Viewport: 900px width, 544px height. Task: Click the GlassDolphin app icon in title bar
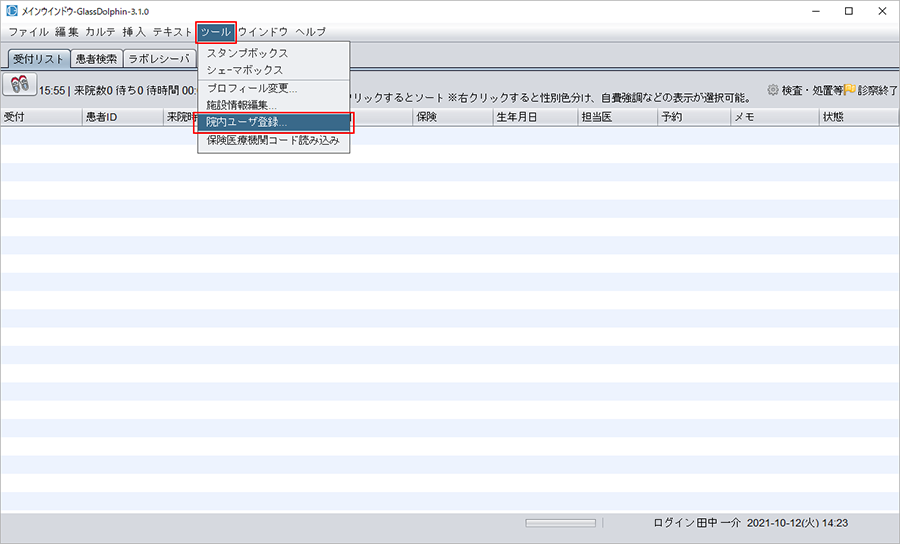pyautogui.click(x=11, y=11)
